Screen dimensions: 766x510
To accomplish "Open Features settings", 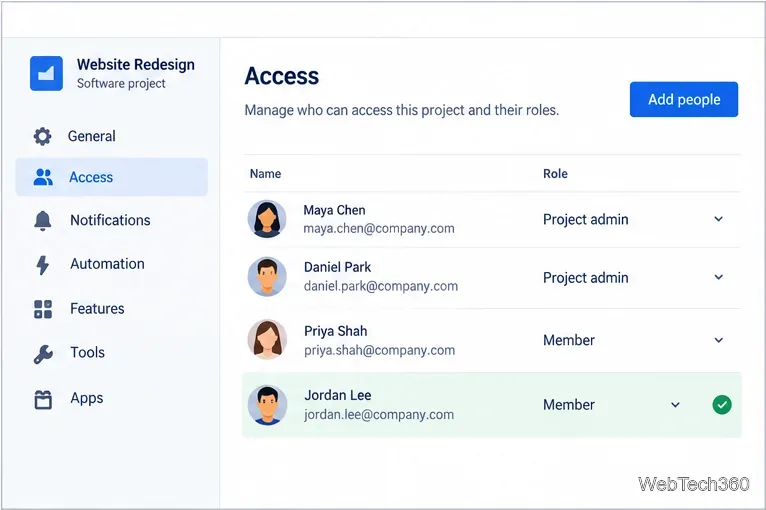I will tap(111, 309).
